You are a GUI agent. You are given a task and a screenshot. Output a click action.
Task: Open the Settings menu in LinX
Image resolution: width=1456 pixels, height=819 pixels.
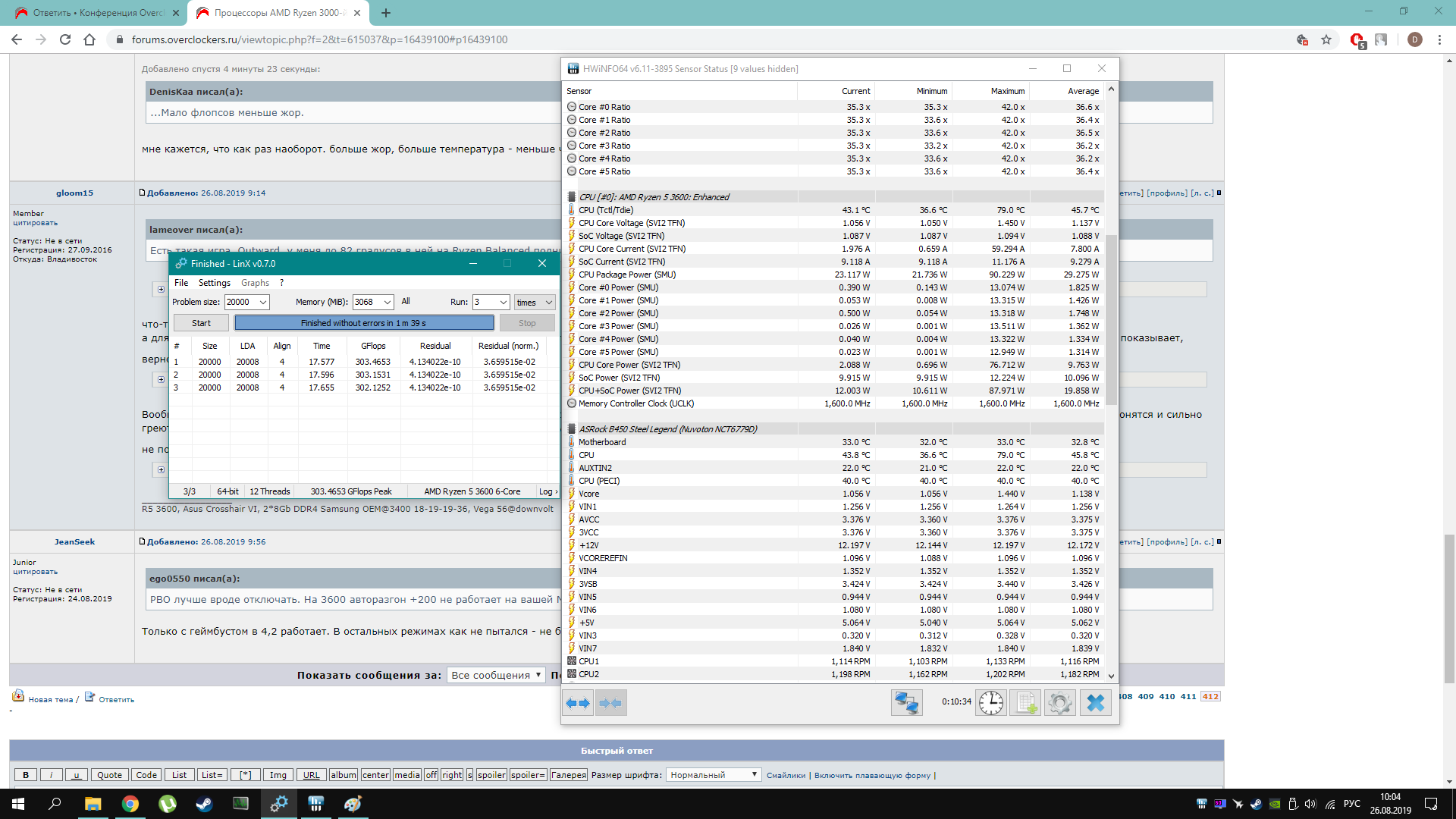[214, 283]
